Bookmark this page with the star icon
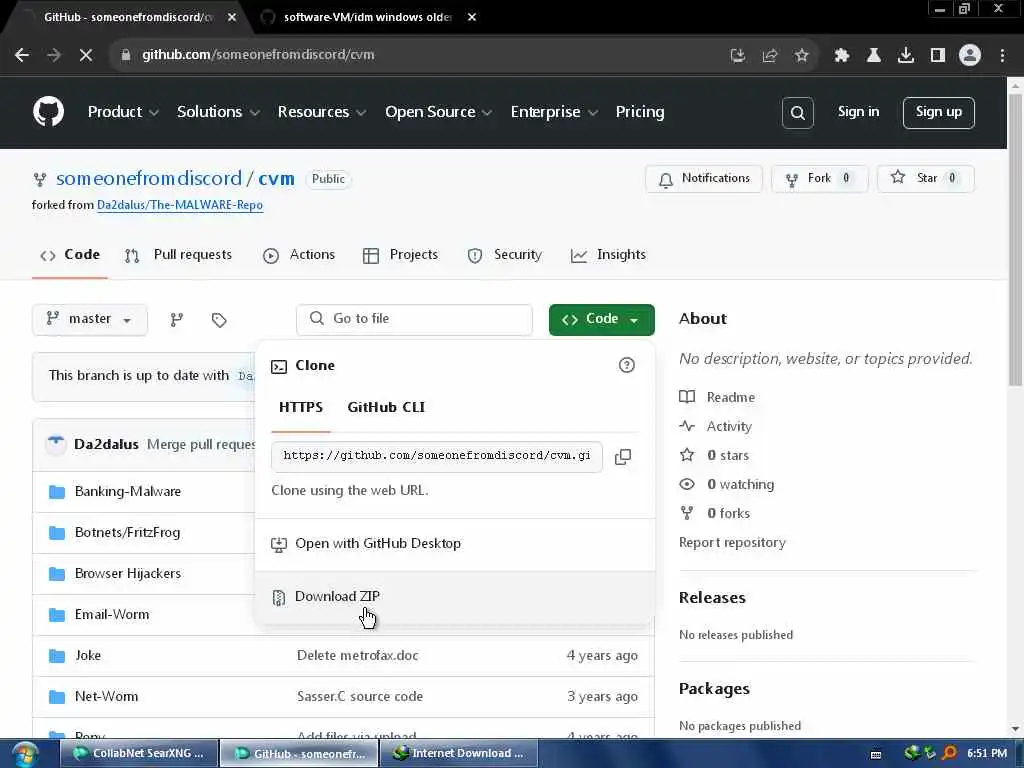 coord(802,56)
